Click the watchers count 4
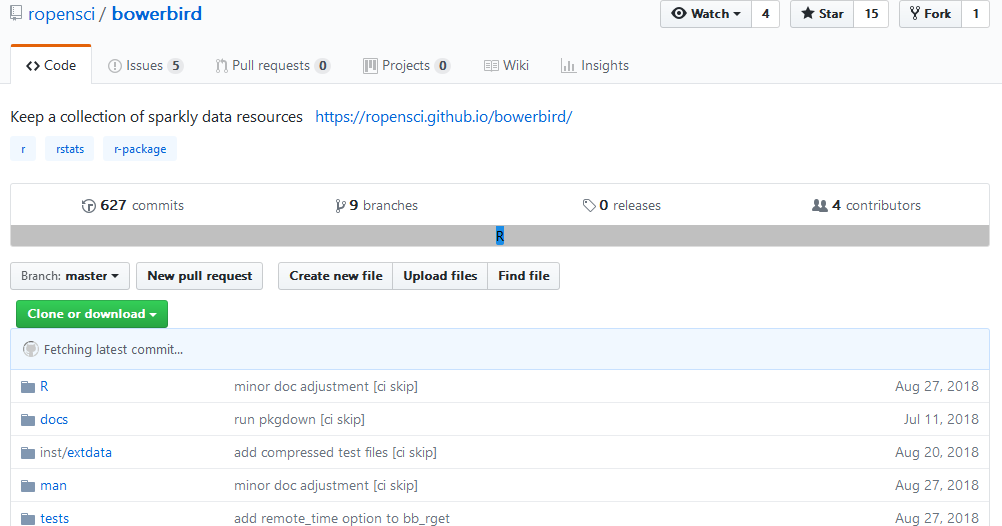 point(766,13)
